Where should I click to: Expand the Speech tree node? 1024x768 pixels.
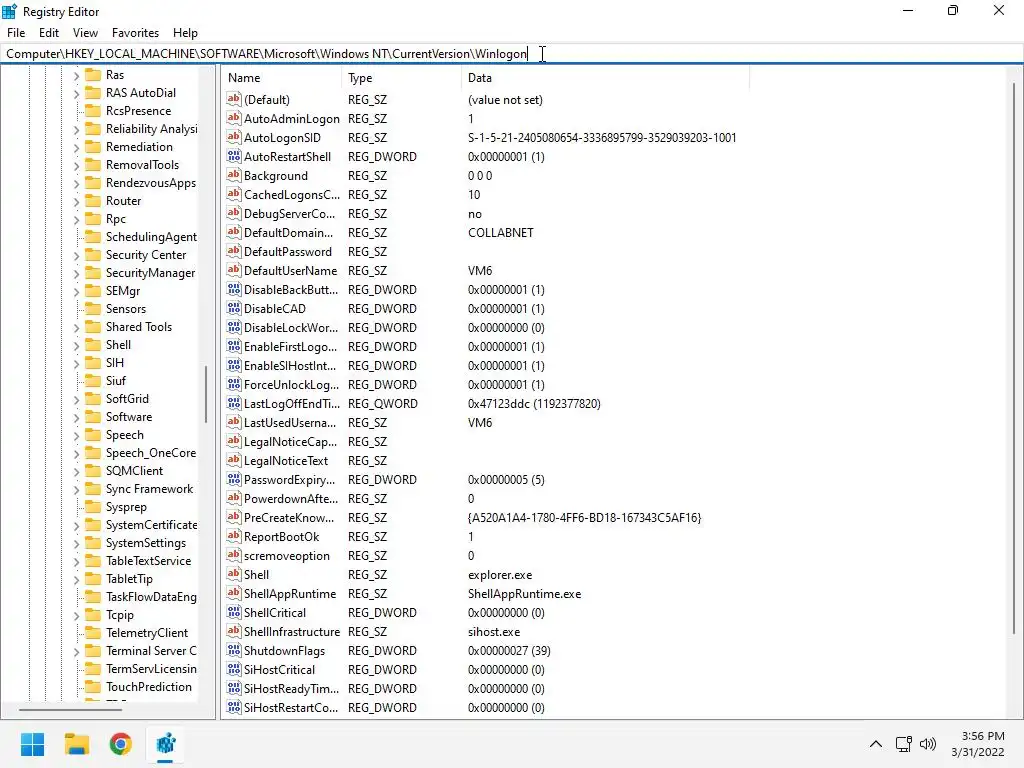(76, 436)
